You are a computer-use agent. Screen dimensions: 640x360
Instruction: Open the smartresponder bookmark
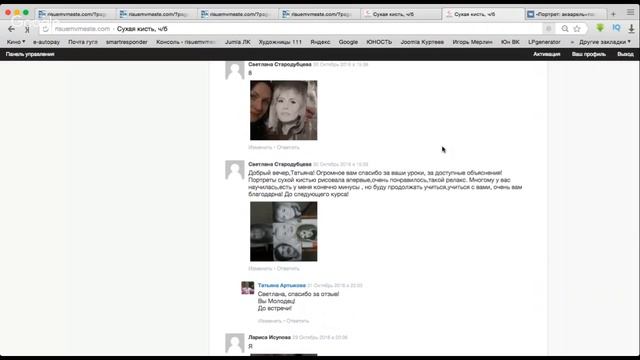click(x=127, y=42)
